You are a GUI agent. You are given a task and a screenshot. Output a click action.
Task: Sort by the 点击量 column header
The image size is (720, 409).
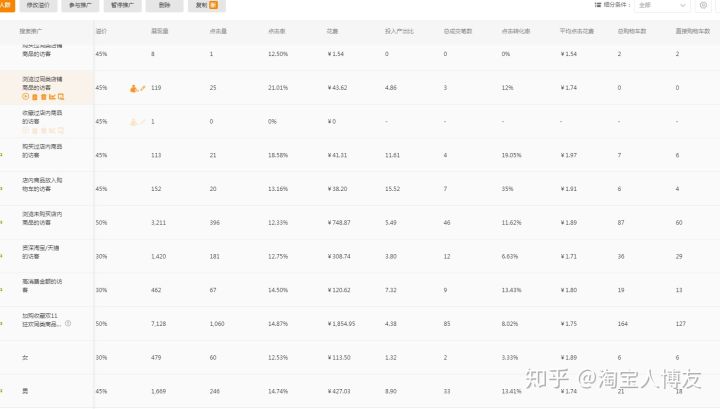click(x=218, y=31)
